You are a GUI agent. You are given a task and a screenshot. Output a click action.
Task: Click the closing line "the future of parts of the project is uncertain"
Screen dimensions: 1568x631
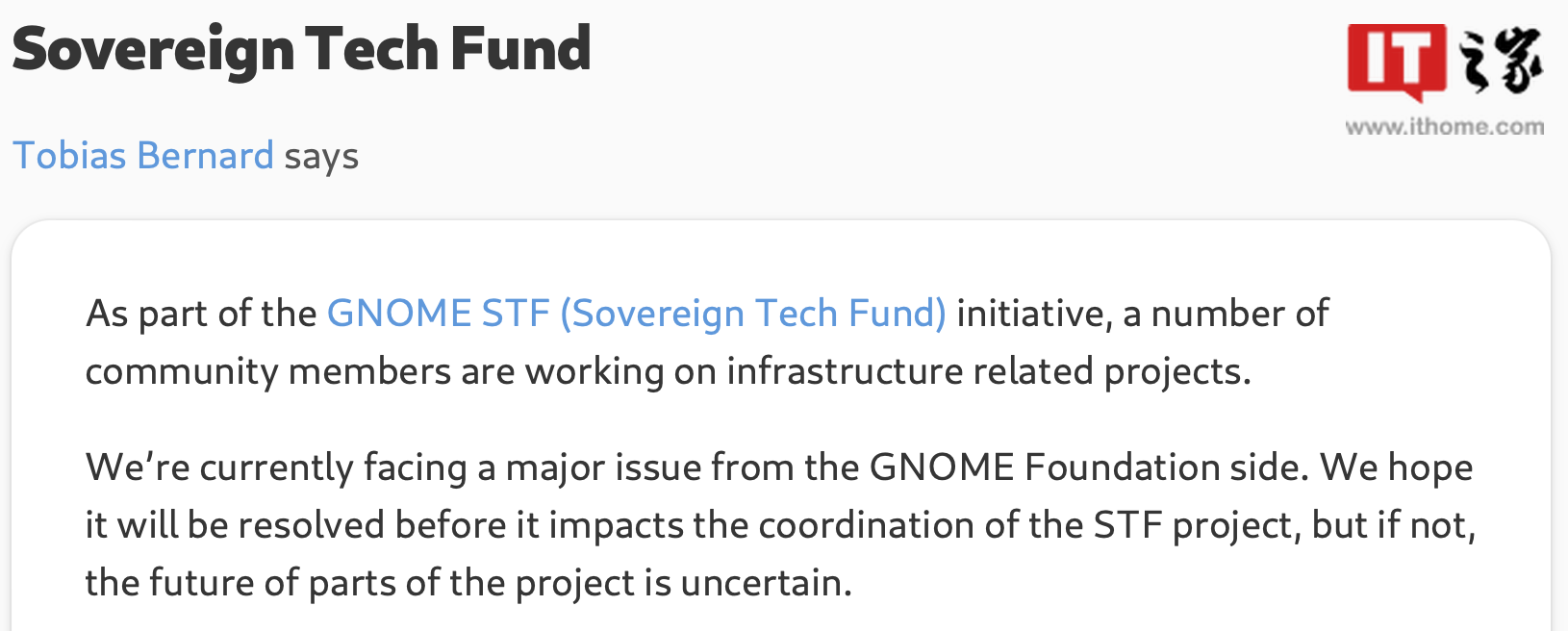(468, 583)
